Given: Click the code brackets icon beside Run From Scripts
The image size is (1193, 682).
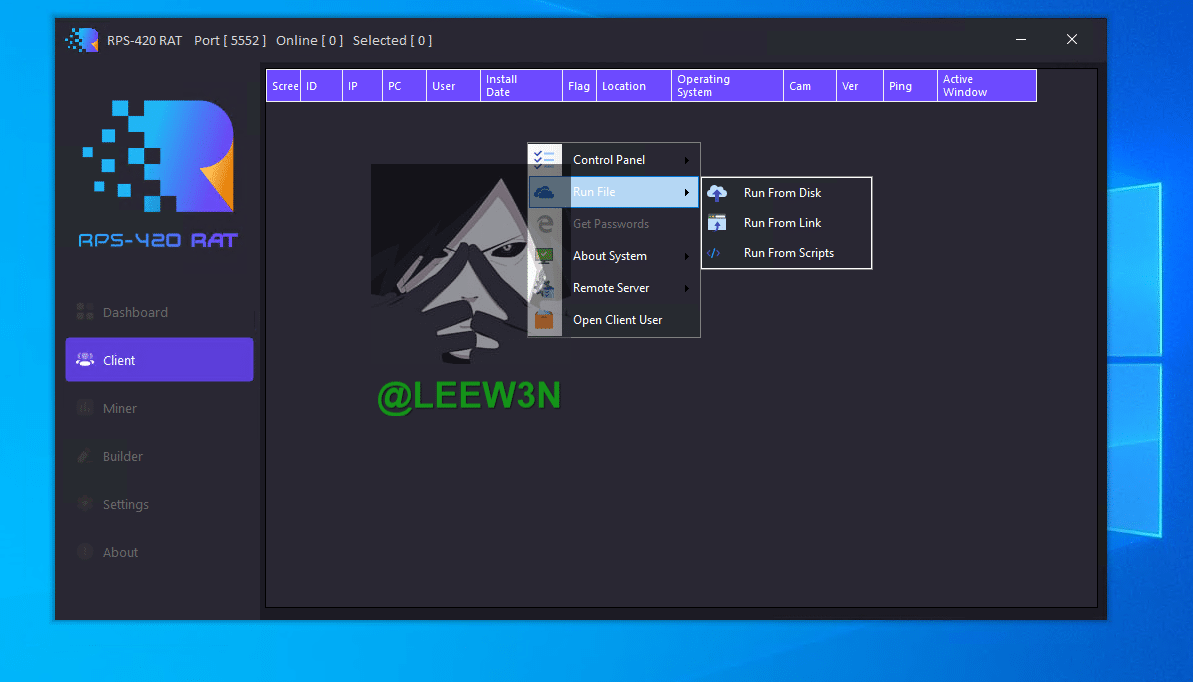Looking at the screenshot, I should point(714,253).
